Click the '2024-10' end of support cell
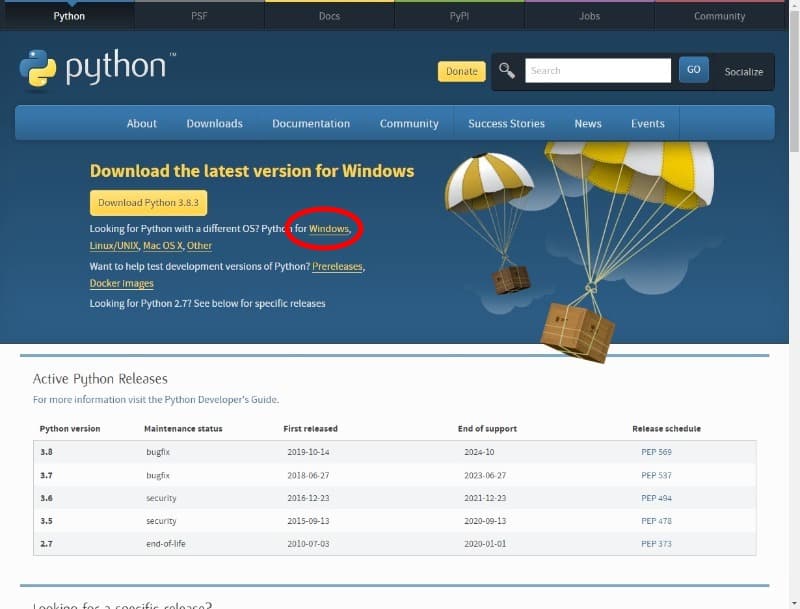 [479, 452]
